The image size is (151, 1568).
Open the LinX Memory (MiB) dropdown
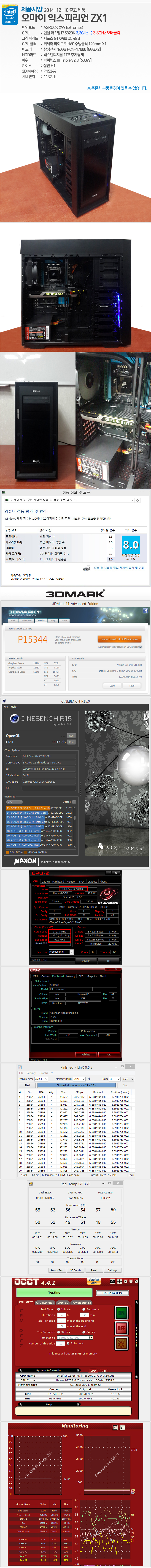point(79,1079)
